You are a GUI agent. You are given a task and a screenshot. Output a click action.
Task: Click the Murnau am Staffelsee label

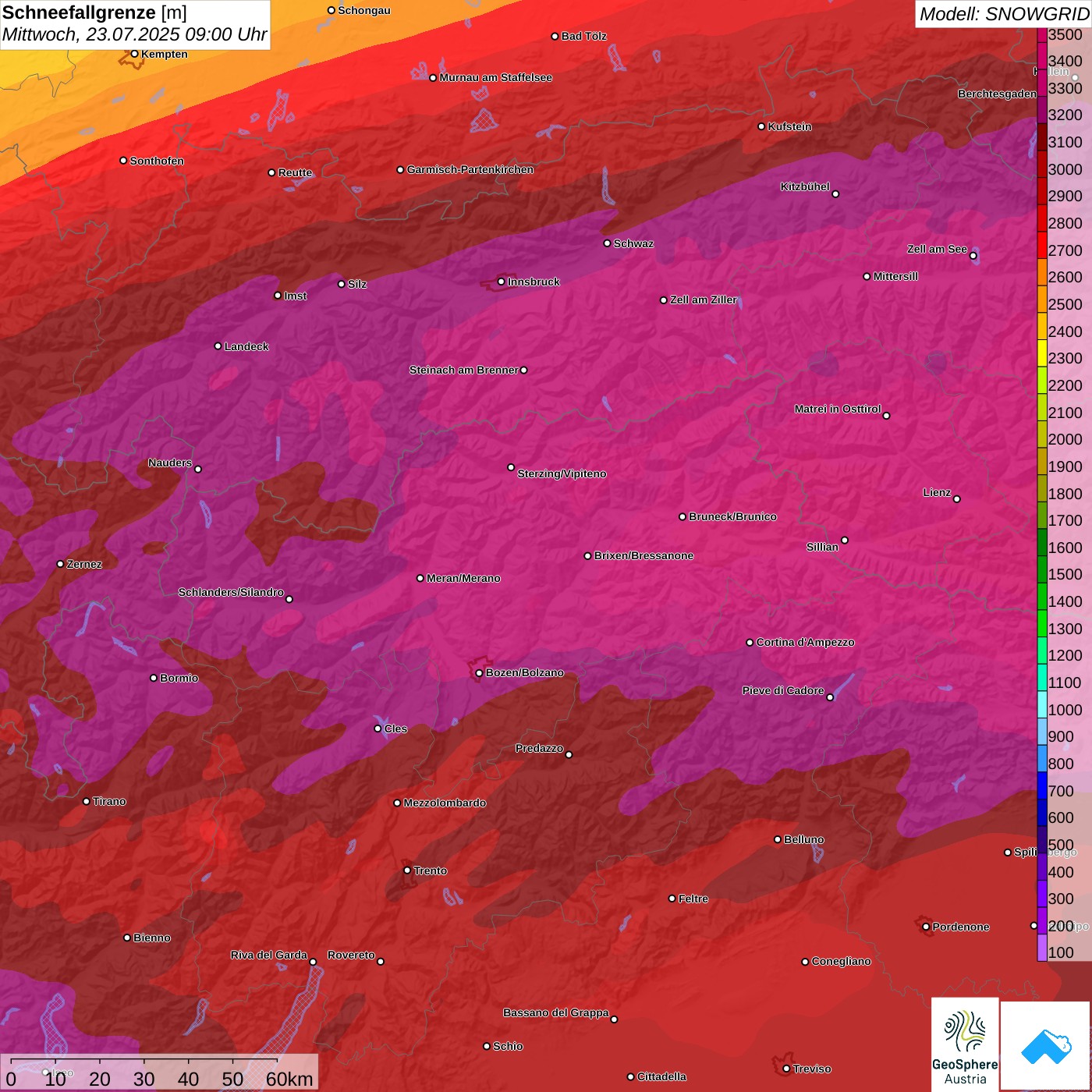coord(495,77)
